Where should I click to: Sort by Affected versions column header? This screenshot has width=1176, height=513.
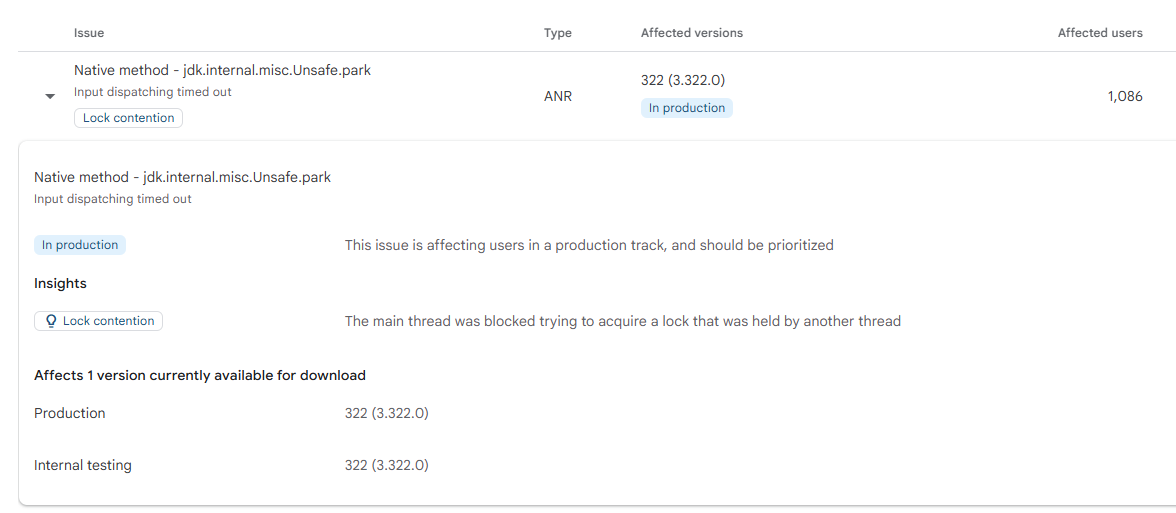[692, 33]
